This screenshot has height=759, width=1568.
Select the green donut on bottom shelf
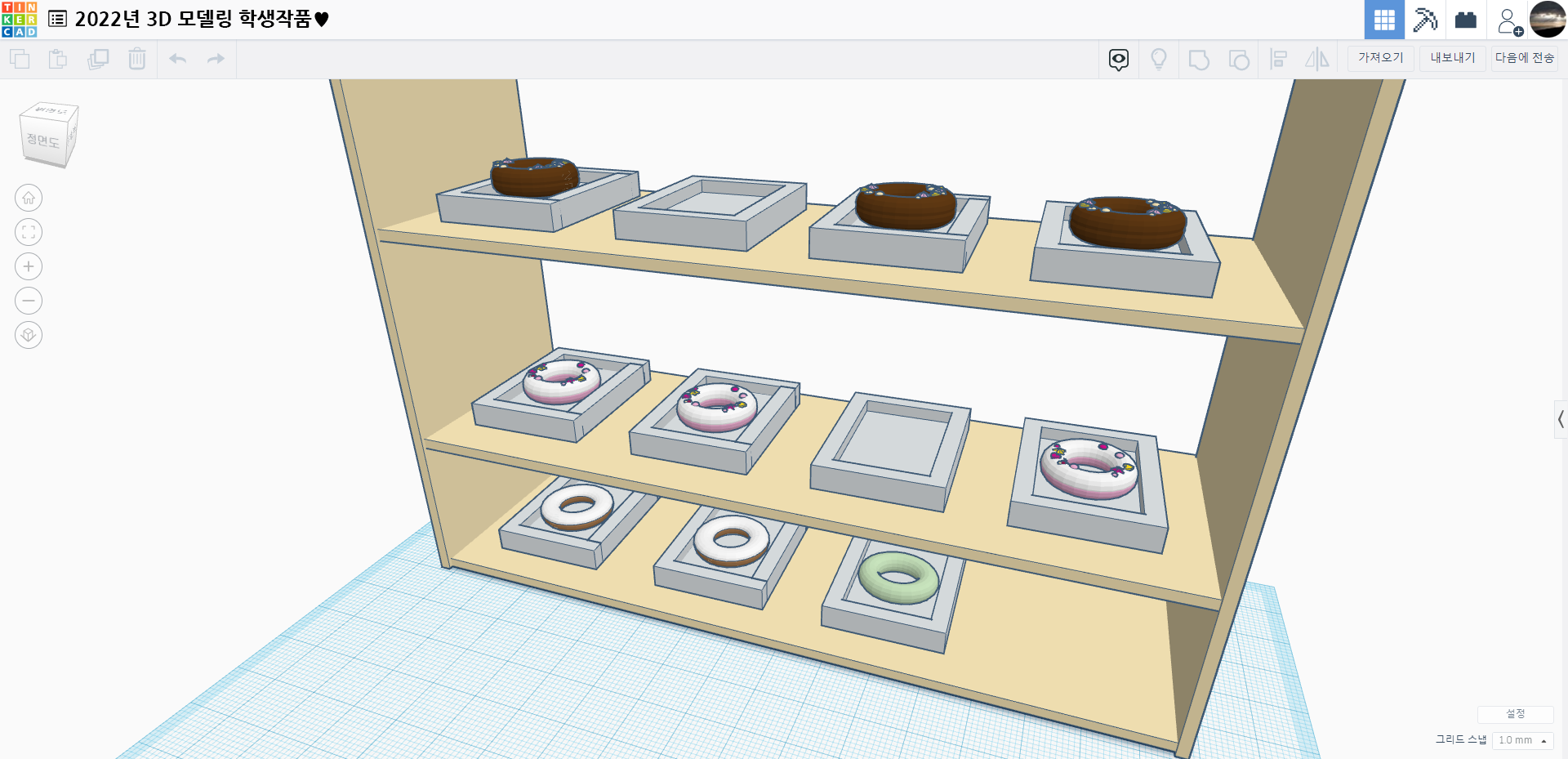(x=898, y=577)
